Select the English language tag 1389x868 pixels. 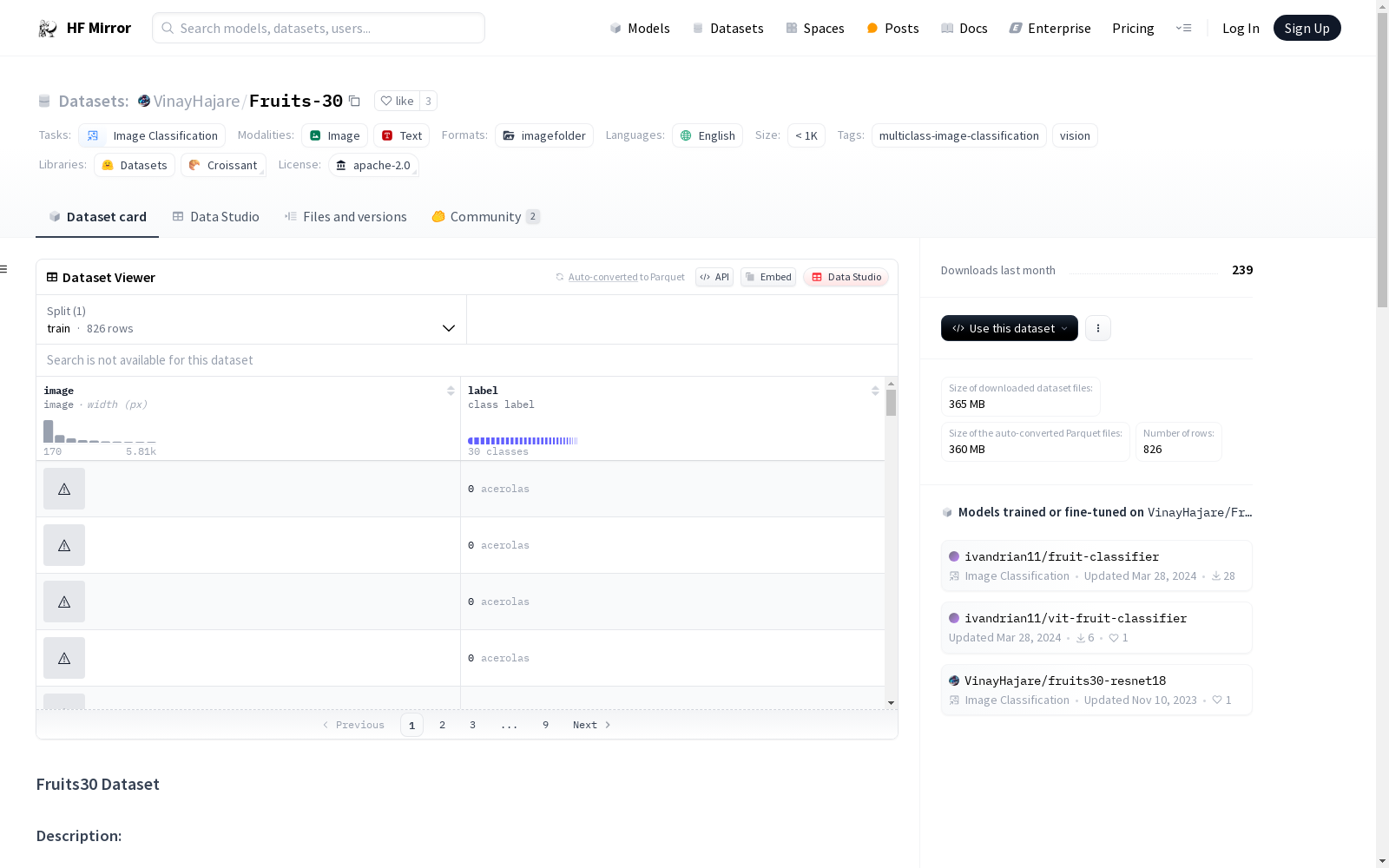(x=708, y=135)
